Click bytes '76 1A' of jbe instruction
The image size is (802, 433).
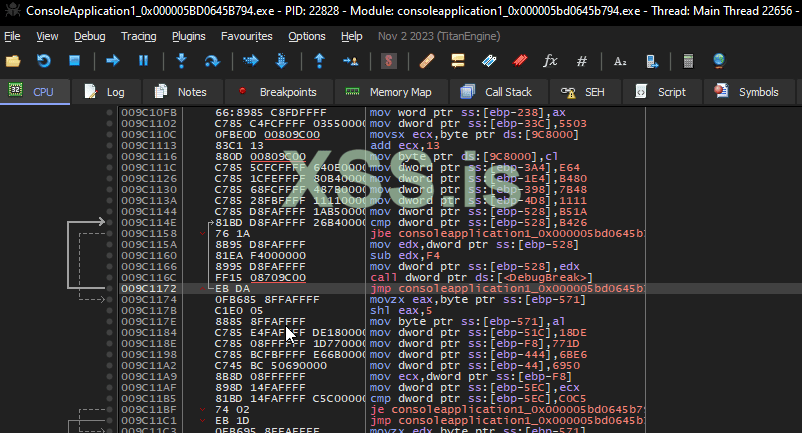coord(233,234)
